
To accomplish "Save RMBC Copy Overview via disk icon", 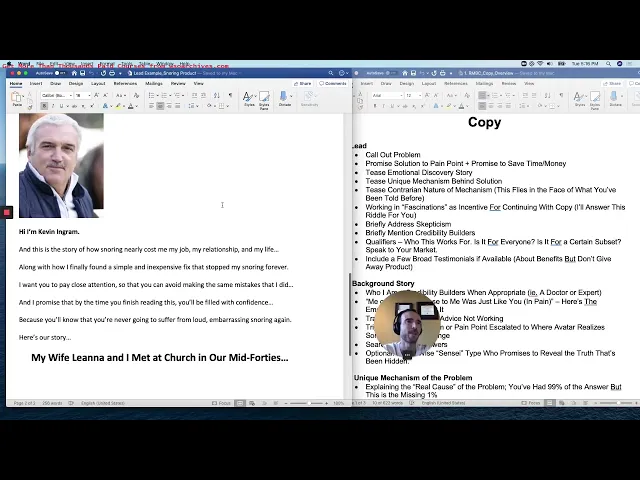I will [413, 73].
